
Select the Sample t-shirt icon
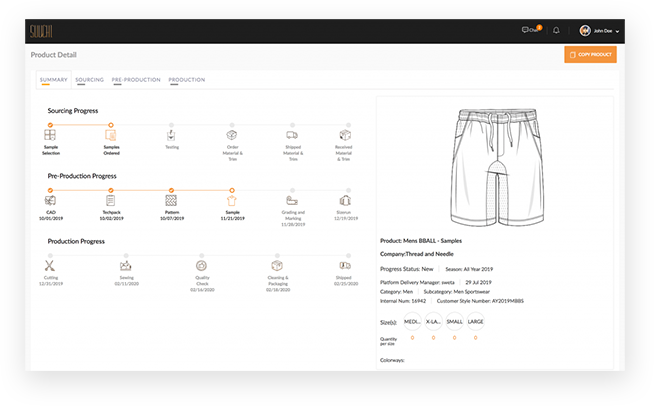tap(232, 200)
